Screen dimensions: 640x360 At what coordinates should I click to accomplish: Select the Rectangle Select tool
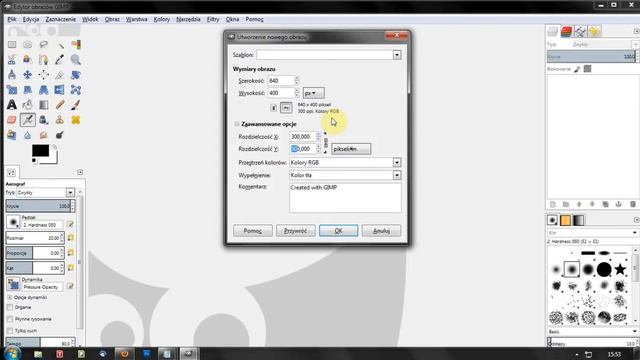click(12, 44)
